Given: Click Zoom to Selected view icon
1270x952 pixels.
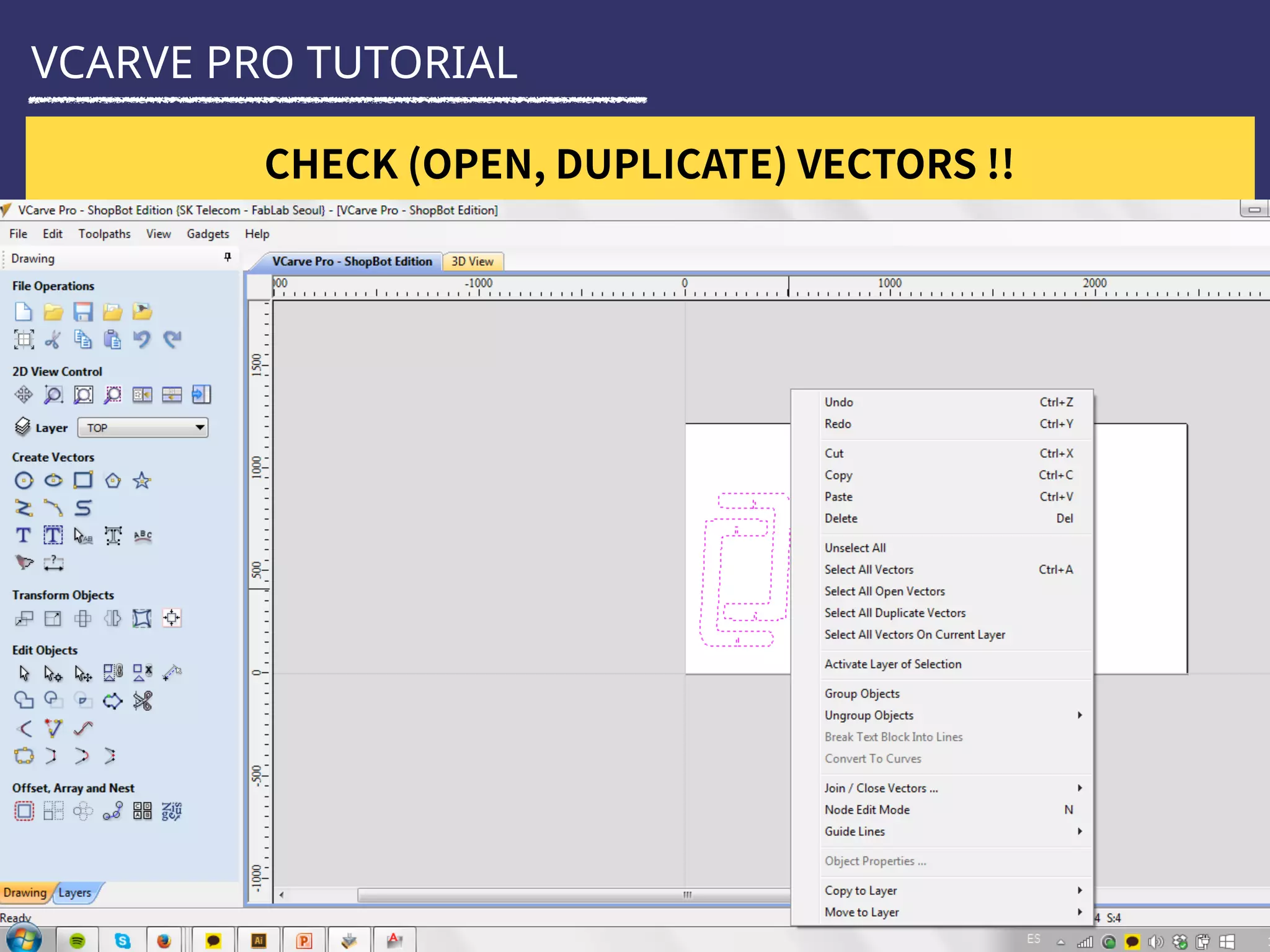Looking at the screenshot, I should tap(113, 395).
